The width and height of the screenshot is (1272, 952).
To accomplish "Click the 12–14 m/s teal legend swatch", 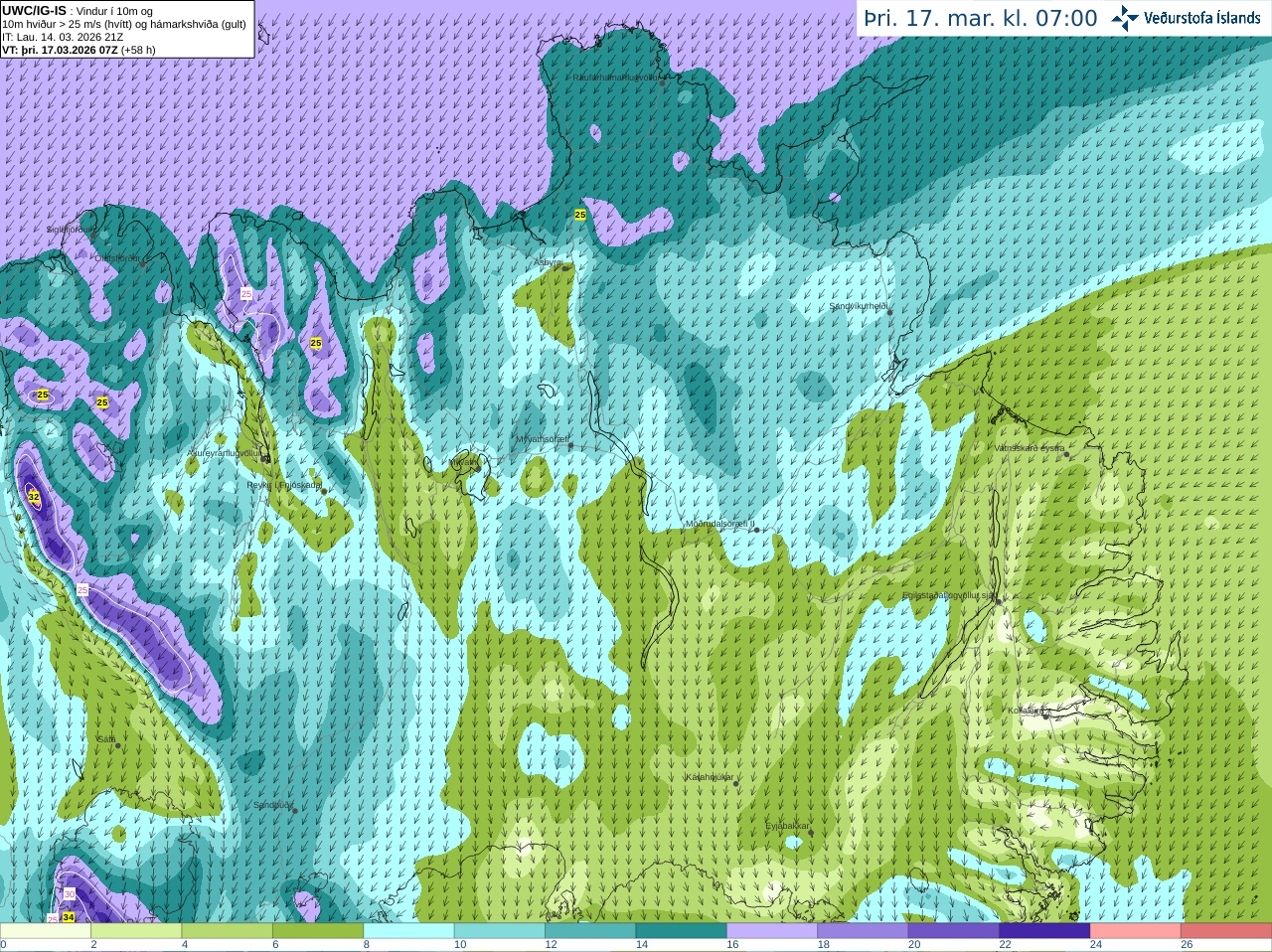I will (590, 931).
